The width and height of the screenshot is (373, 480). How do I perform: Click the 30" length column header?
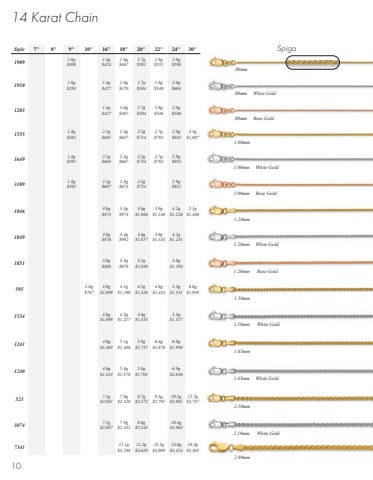click(x=192, y=49)
